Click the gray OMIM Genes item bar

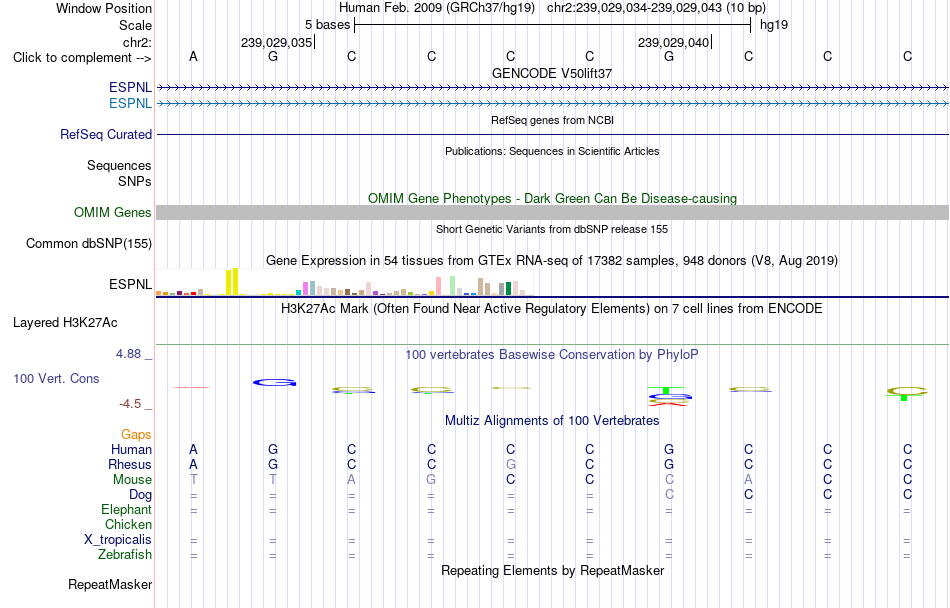(x=552, y=213)
